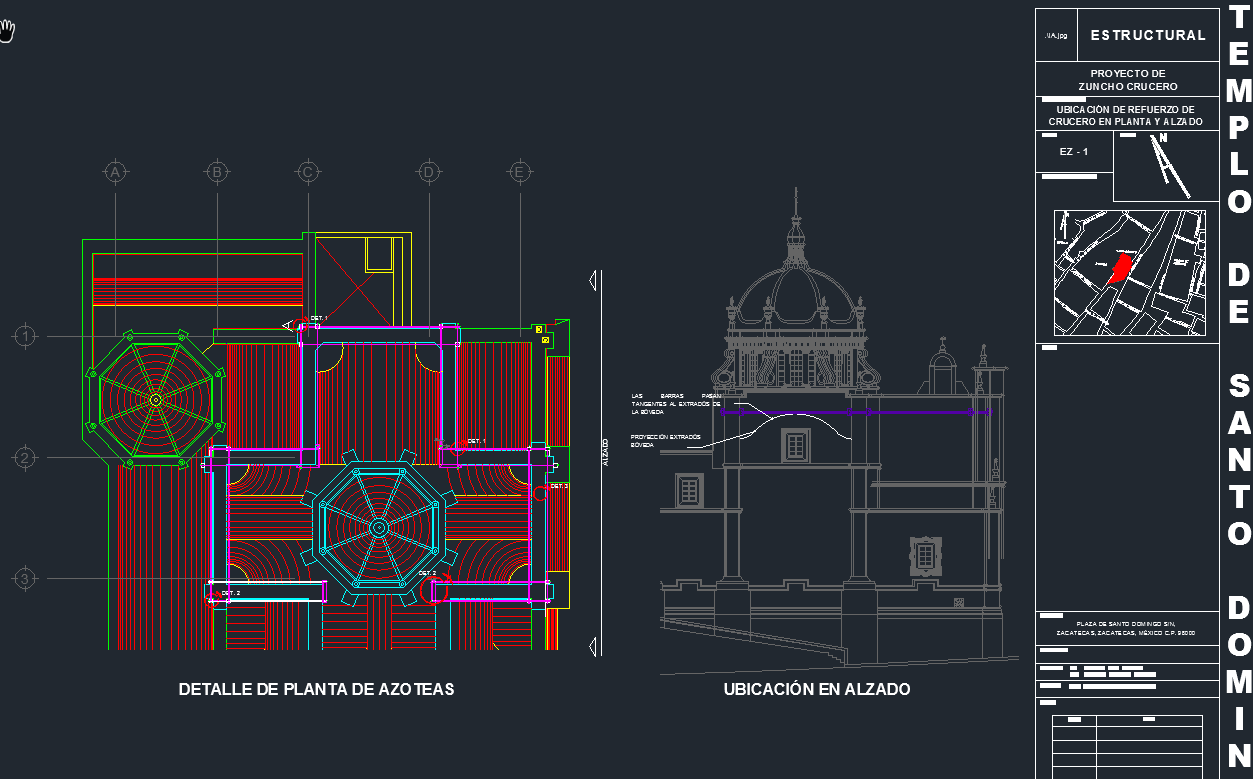Select the PROYECTO DE ZUNCHO CRUCERO text
The image size is (1253, 779).
[x=1127, y=80]
